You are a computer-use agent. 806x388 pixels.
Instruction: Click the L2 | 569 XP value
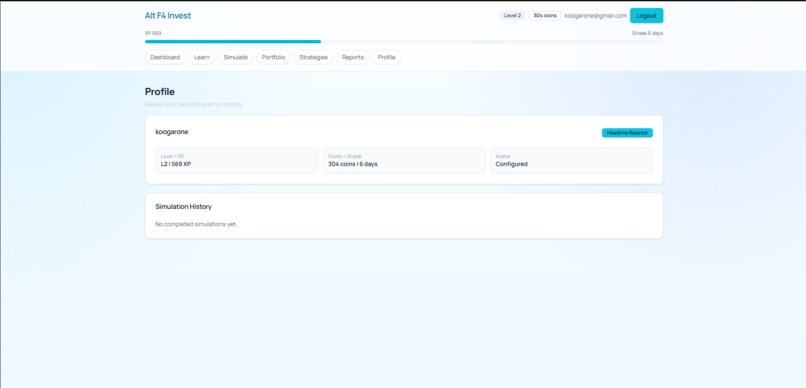[x=176, y=164]
